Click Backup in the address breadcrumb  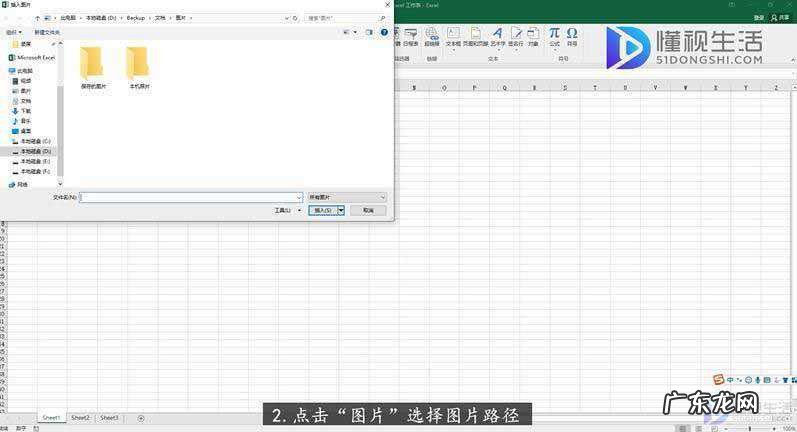click(x=136, y=18)
